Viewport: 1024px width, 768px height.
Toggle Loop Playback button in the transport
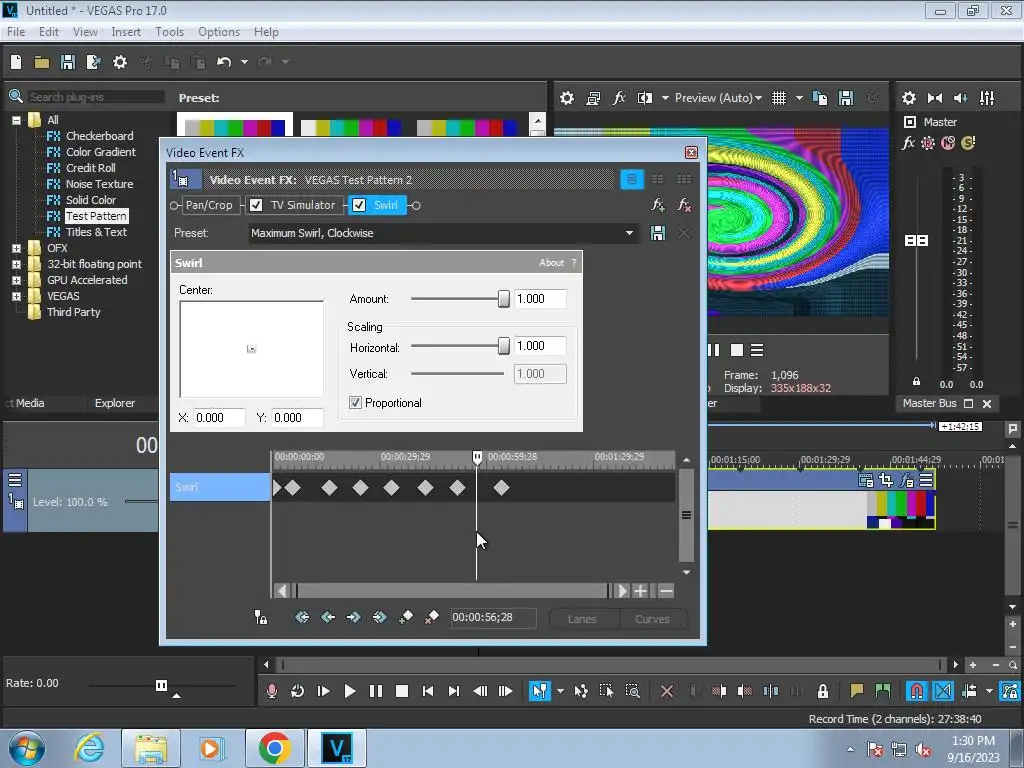pyautogui.click(x=298, y=691)
